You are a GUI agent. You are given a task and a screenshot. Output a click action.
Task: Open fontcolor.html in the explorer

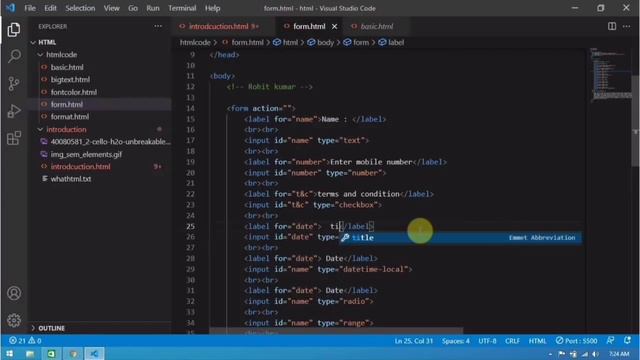point(73,92)
